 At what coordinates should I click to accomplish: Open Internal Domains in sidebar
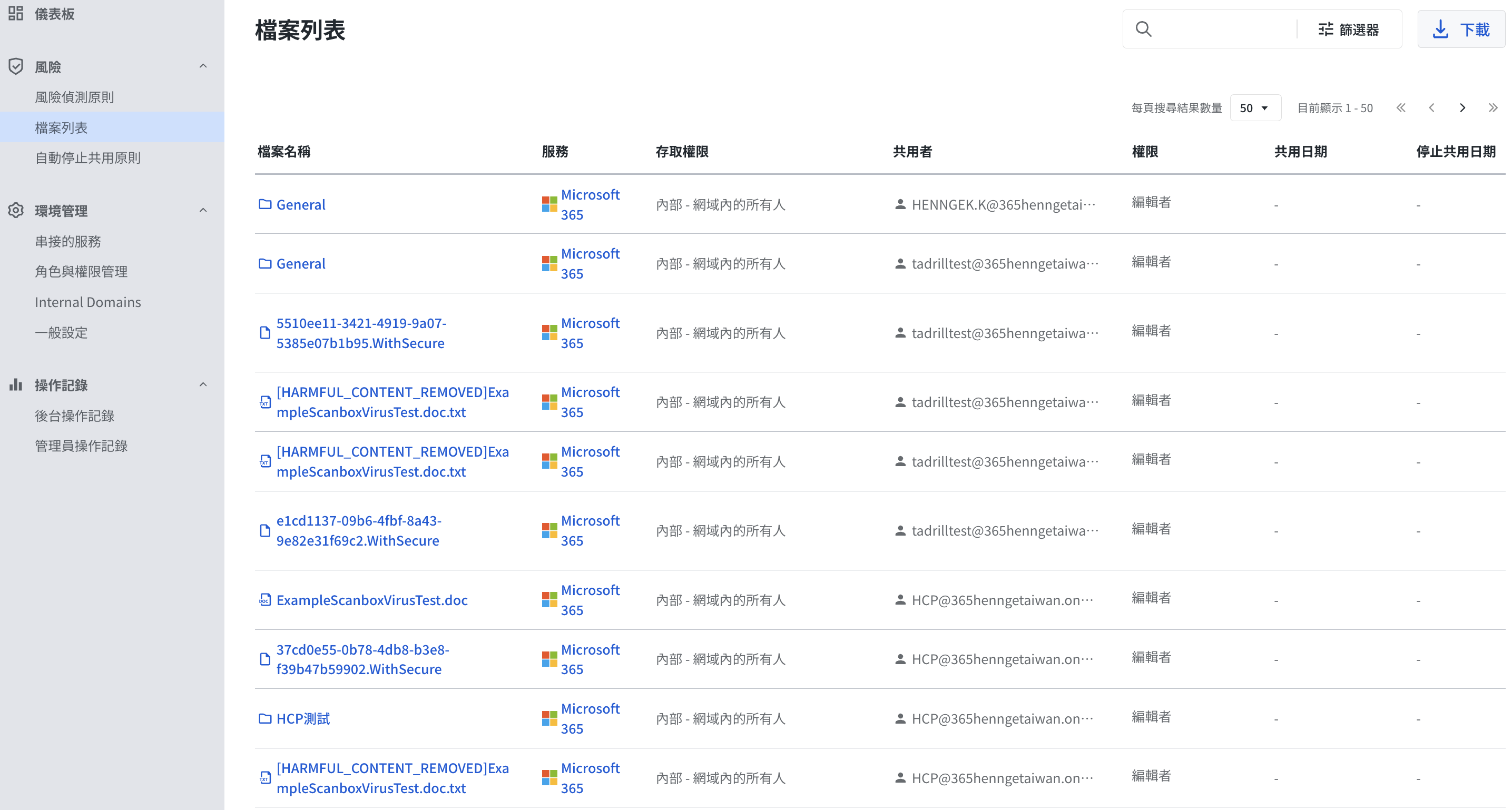pyautogui.click(x=87, y=302)
